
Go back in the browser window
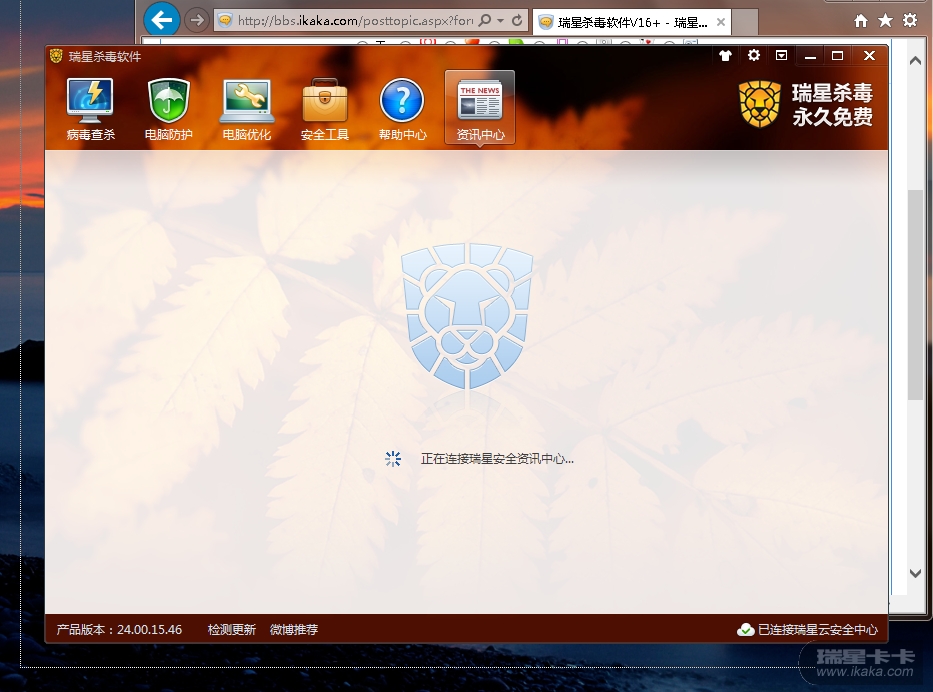(x=161, y=20)
